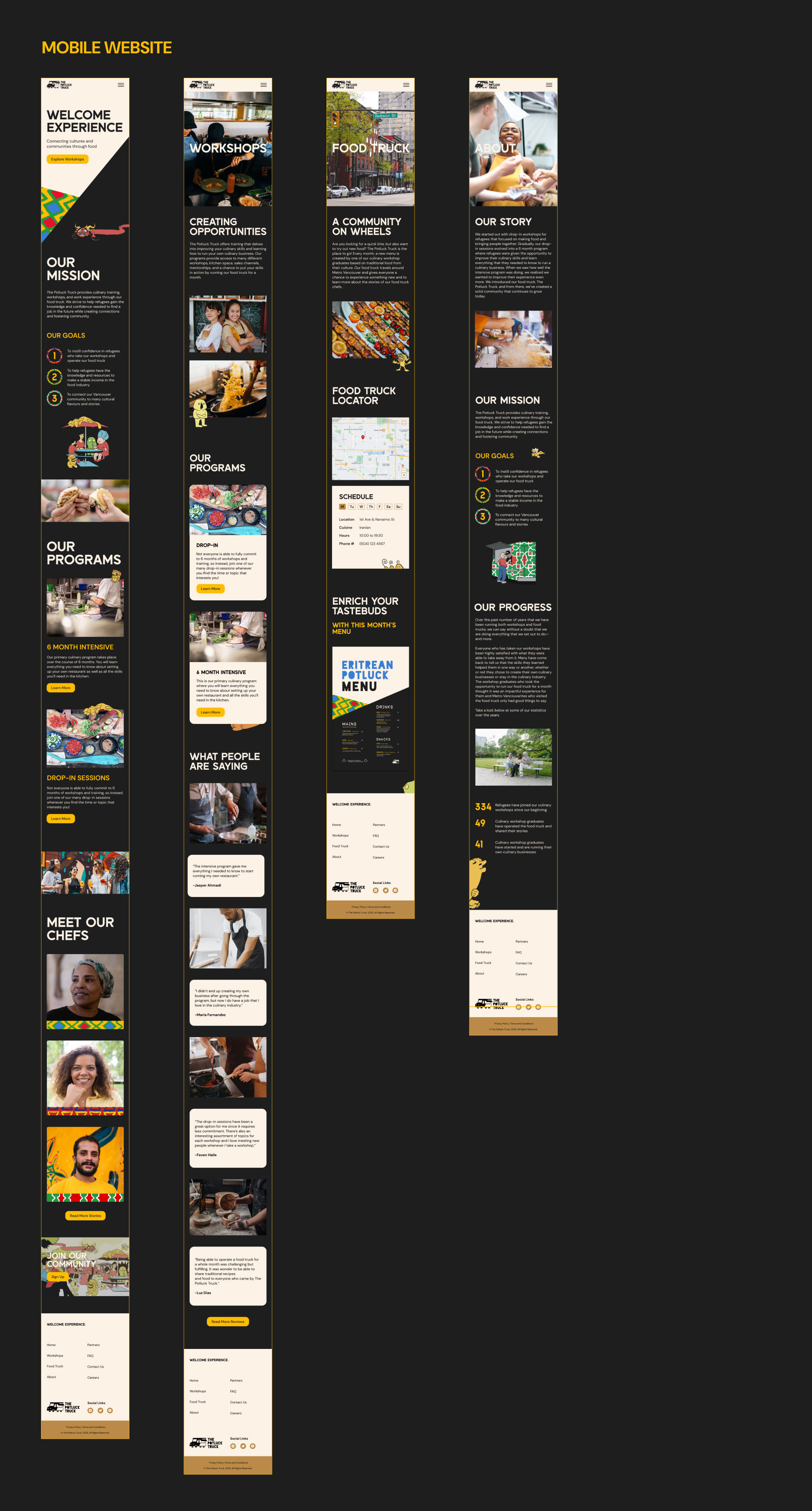This screenshot has height=1511, width=812.
Task: Click the Workshops navigation link in footer
Action: pos(55,1357)
